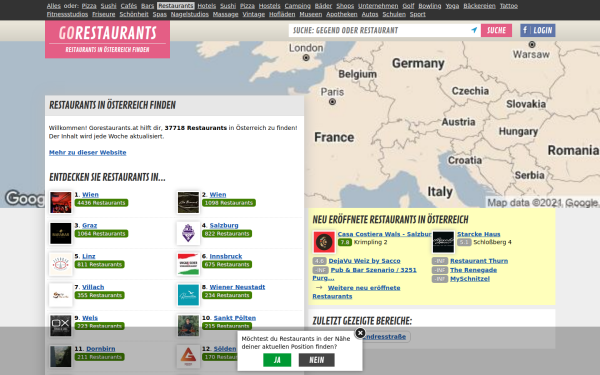The image size is (600, 375).
Task: Choose JA in the location prompt
Action: [x=277, y=360]
